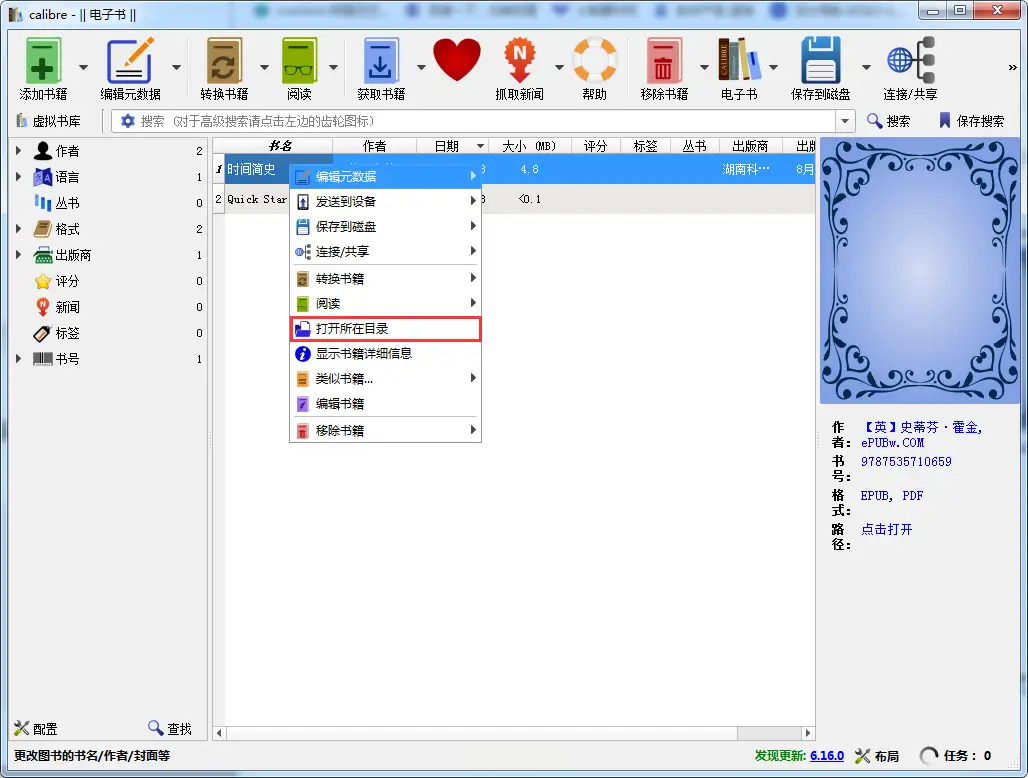This screenshot has height=778, width=1028.
Task: Click the 连接/共享 globe icon in toolbar
Action: pos(911,60)
